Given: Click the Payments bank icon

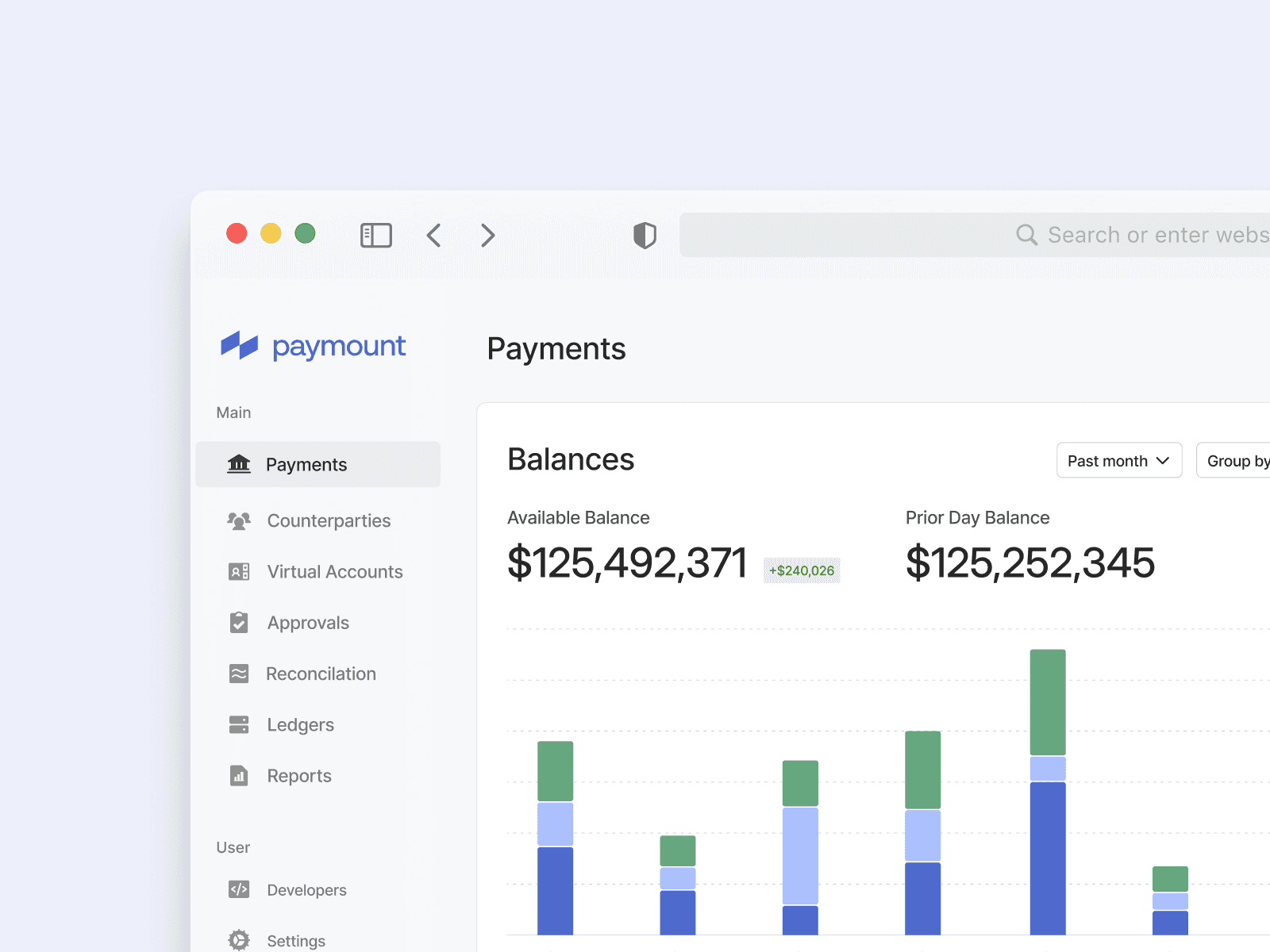Looking at the screenshot, I should click(x=239, y=464).
